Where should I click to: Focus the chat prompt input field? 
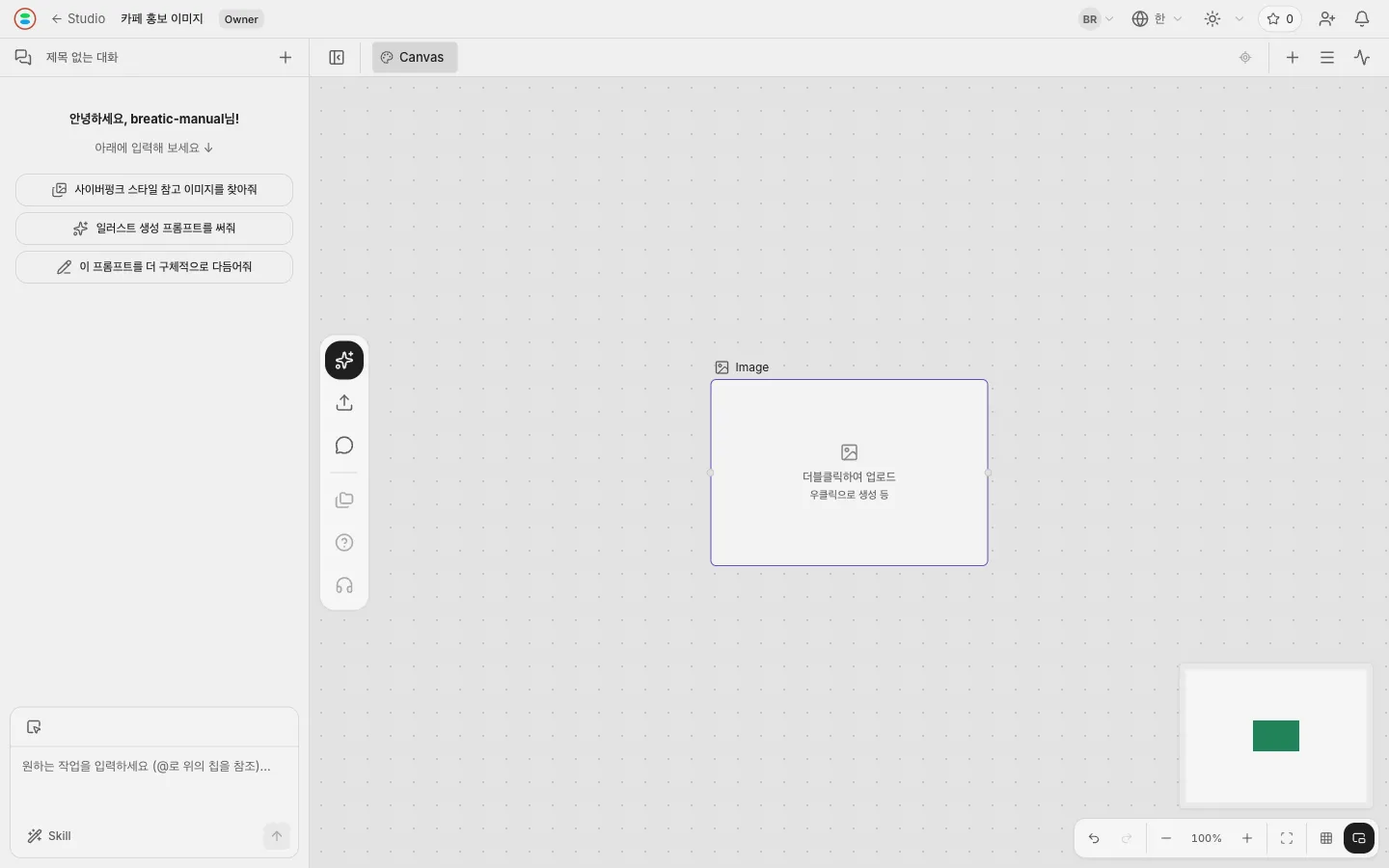click(154, 781)
